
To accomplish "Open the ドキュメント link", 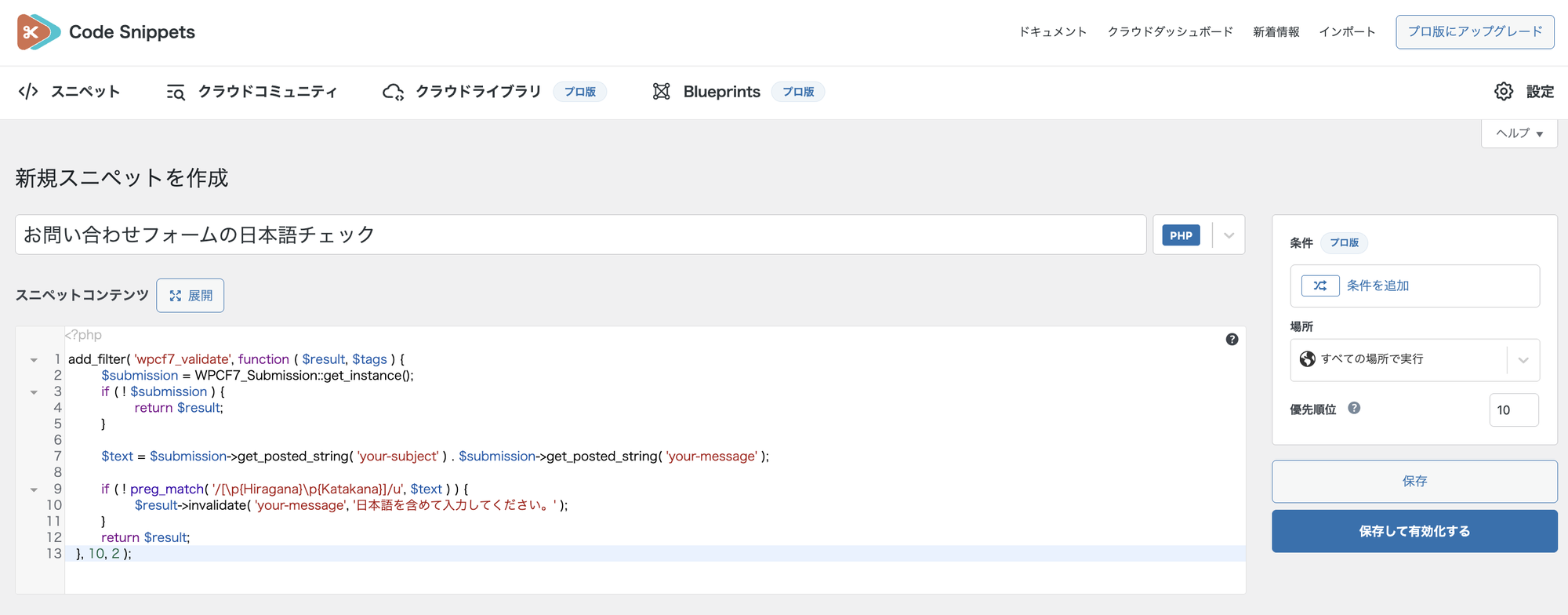I will coord(1053,32).
